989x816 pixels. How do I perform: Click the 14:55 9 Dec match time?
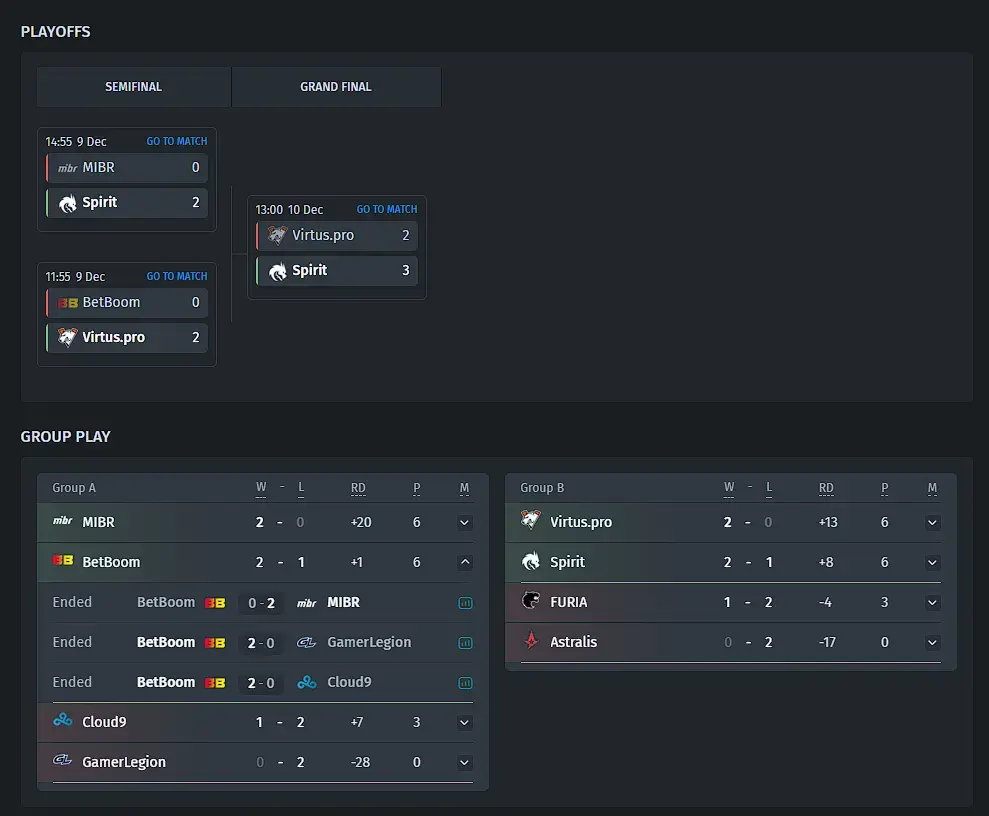(x=76, y=141)
